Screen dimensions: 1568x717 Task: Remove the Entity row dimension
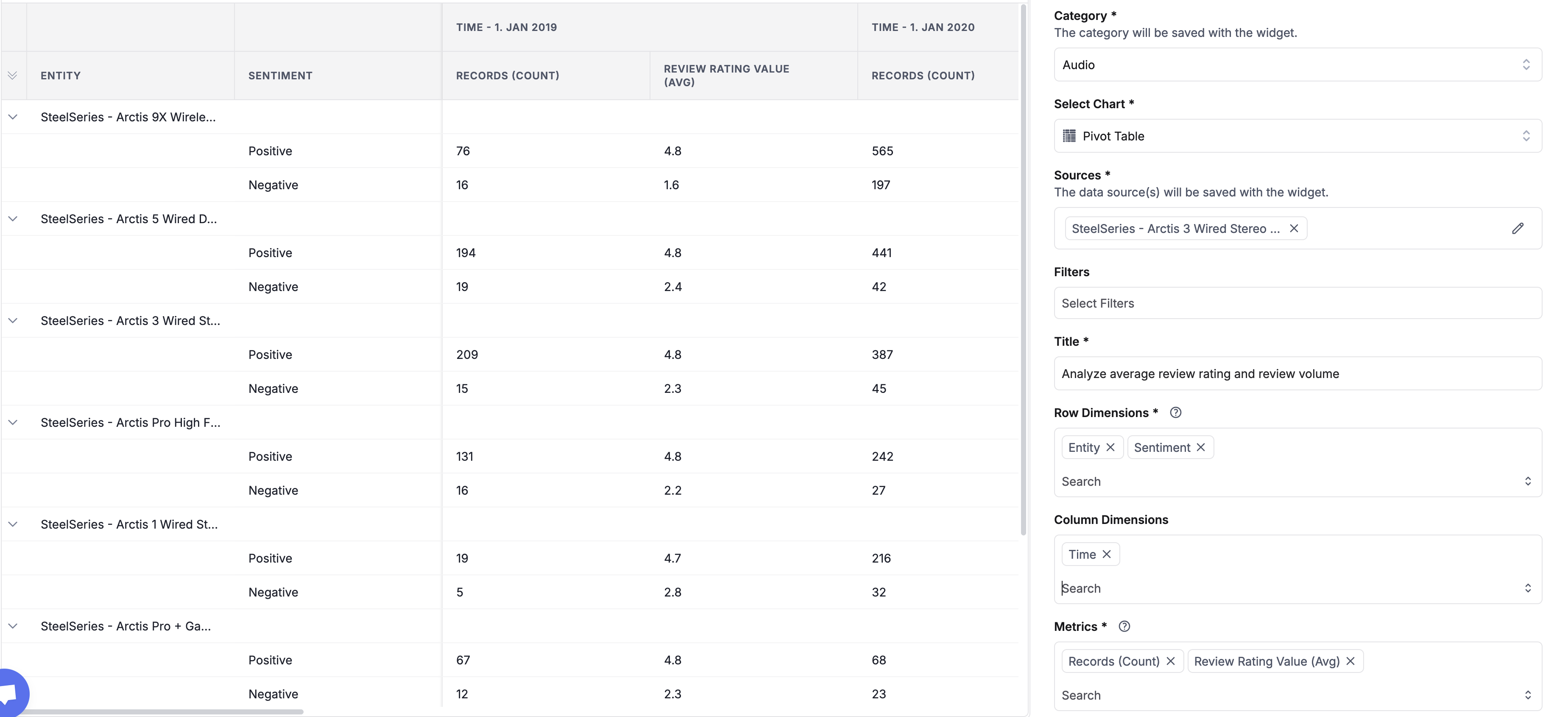coord(1110,447)
